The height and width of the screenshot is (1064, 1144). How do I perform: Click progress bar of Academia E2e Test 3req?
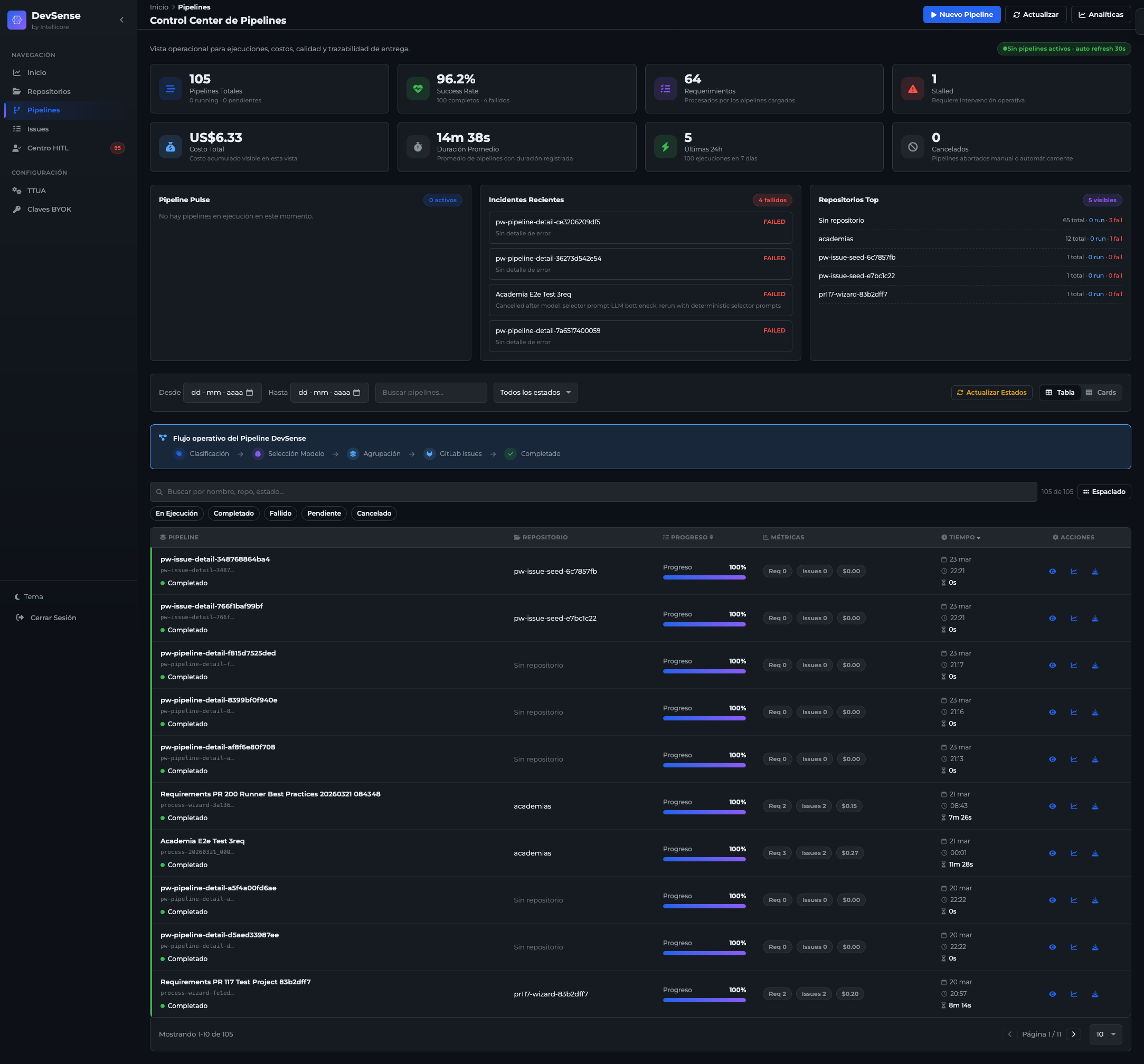pos(704,859)
